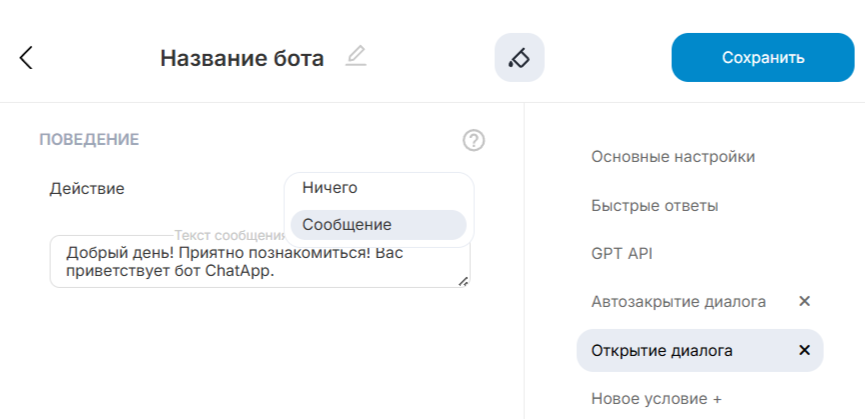Choose Ничего in the action list

coord(330,188)
